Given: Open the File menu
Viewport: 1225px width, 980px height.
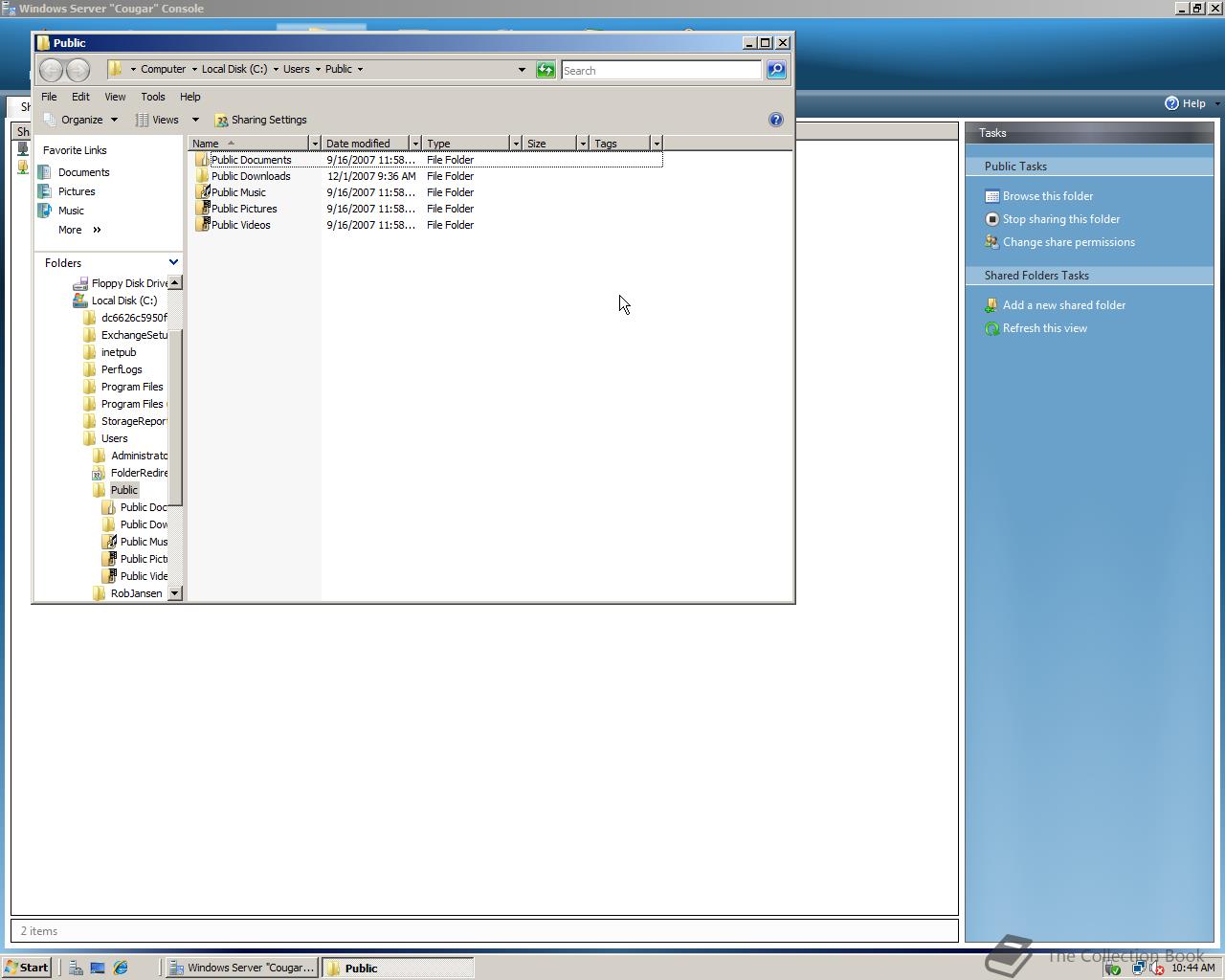Looking at the screenshot, I should point(49,97).
